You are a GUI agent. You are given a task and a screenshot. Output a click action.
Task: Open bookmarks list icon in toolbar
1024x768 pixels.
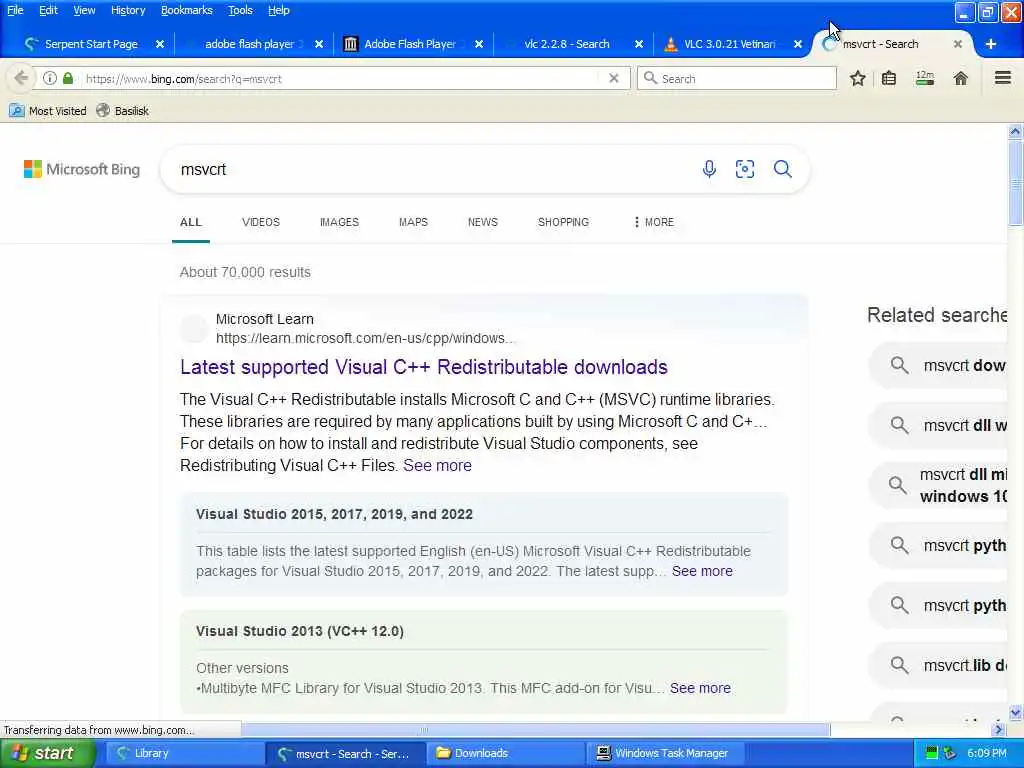pyautogui.click(x=889, y=78)
